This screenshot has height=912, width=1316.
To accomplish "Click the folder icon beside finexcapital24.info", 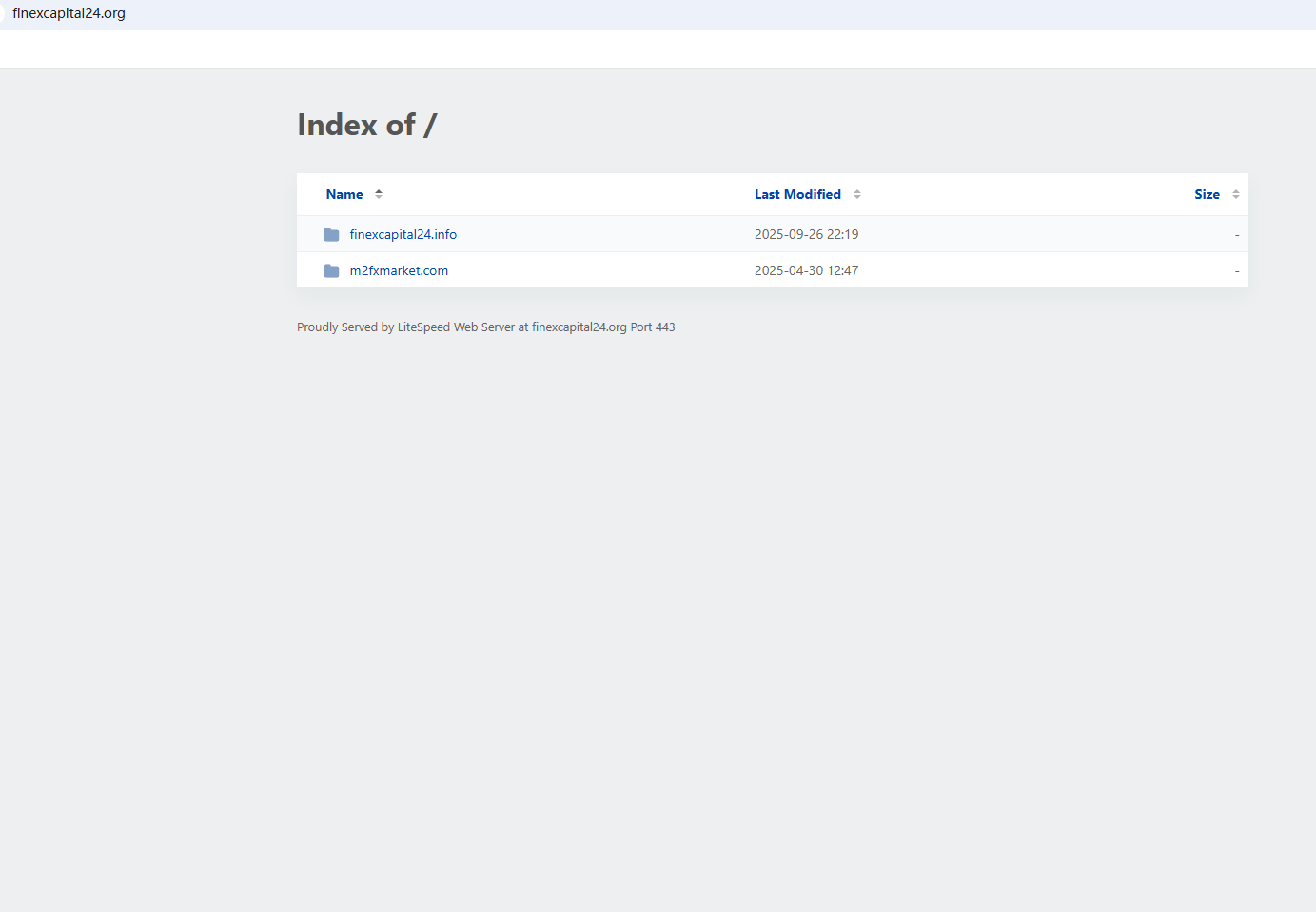I will click(x=331, y=234).
